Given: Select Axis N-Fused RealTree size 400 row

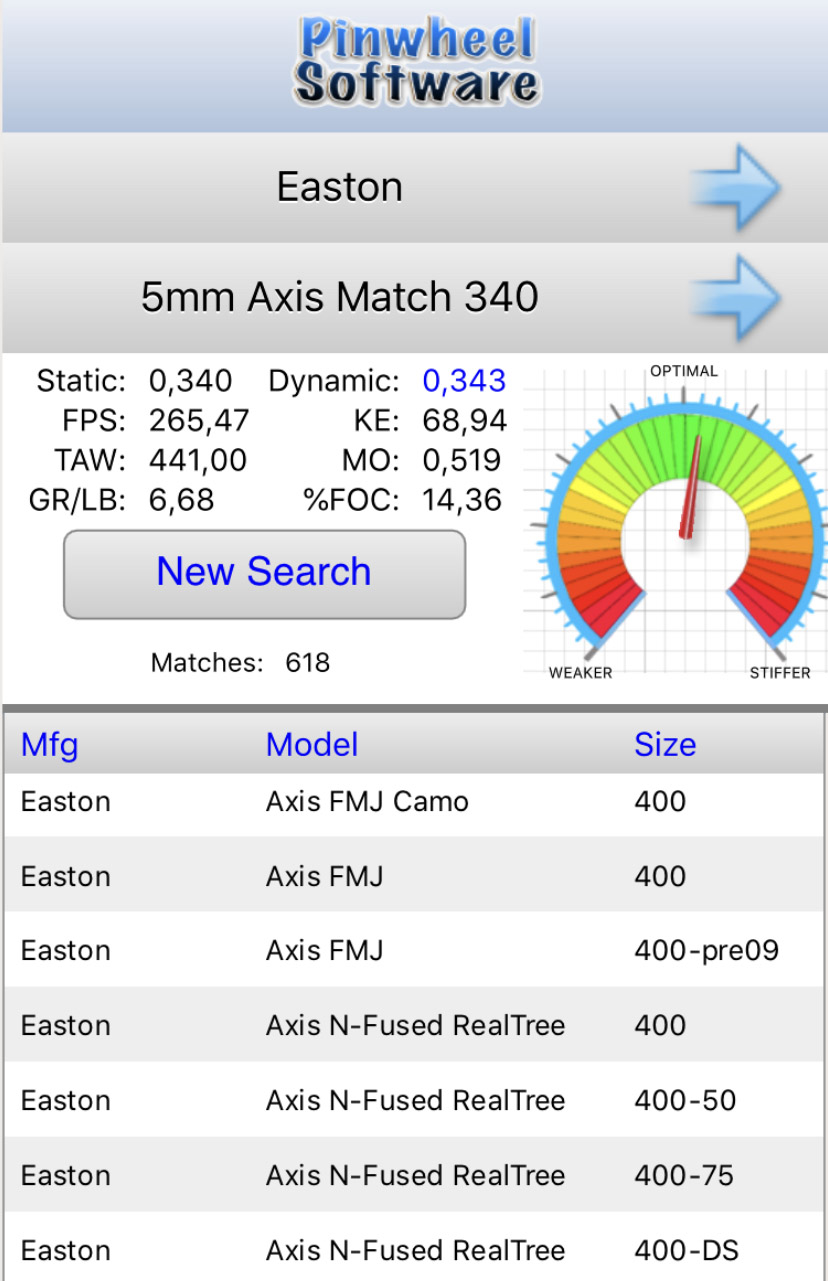Looking at the screenshot, I should (x=414, y=1025).
